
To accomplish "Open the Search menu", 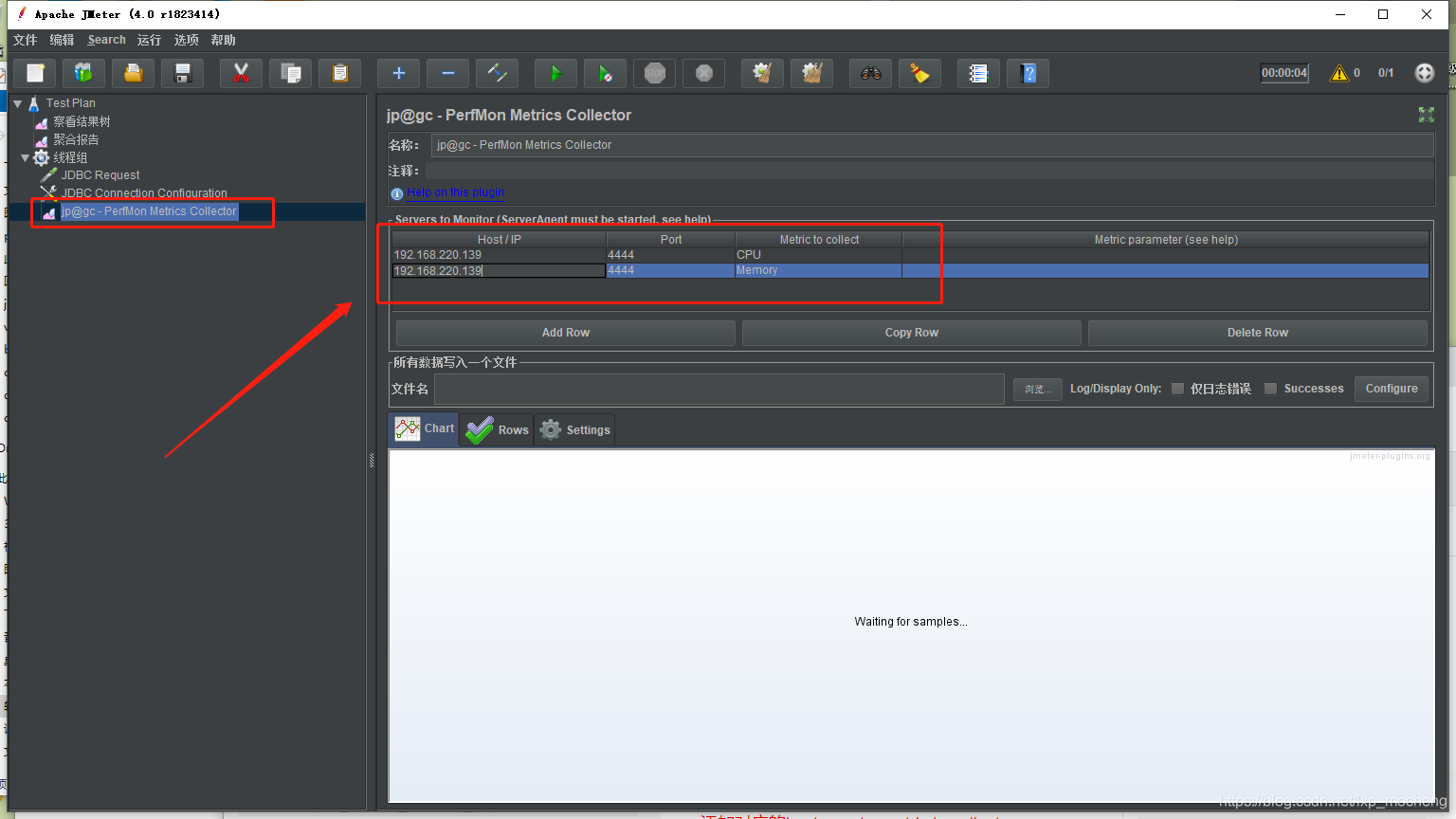I will coord(106,40).
